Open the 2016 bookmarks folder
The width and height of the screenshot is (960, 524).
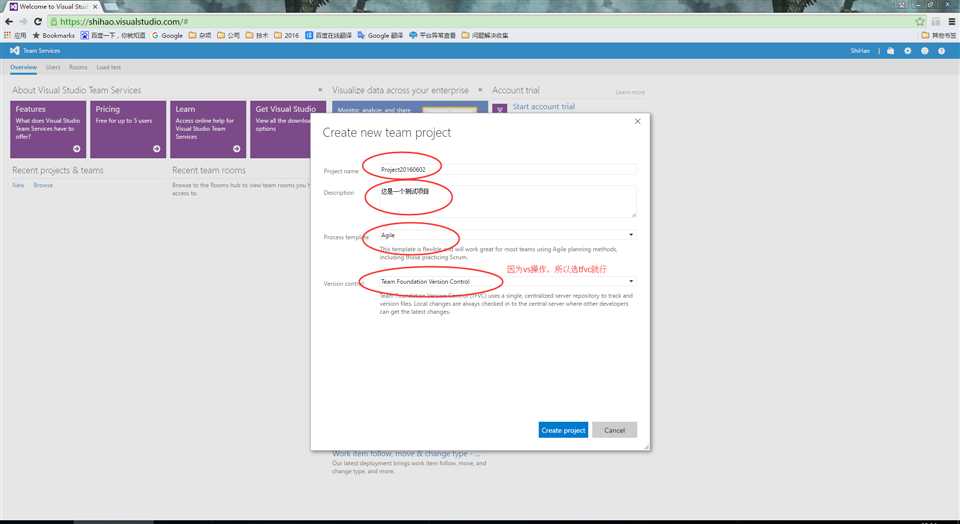[x=287, y=36]
